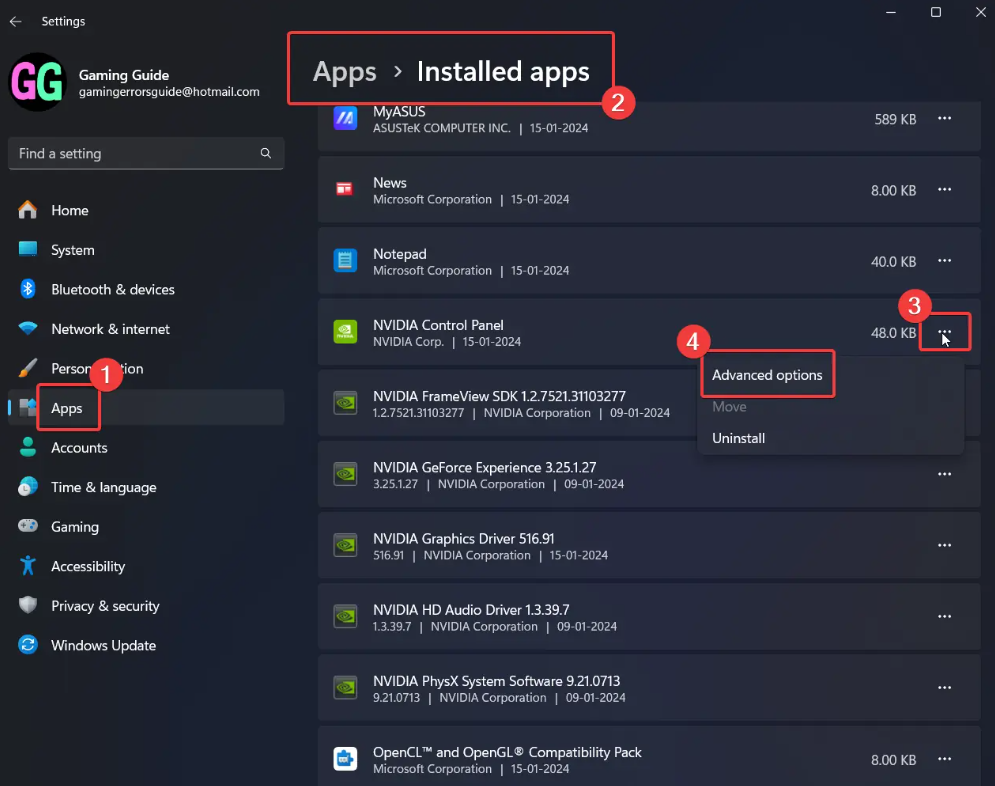The height and width of the screenshot is (786, 995).
Task: Open more options for OpenCL Compatibility Pack
Action: point(944,759)
